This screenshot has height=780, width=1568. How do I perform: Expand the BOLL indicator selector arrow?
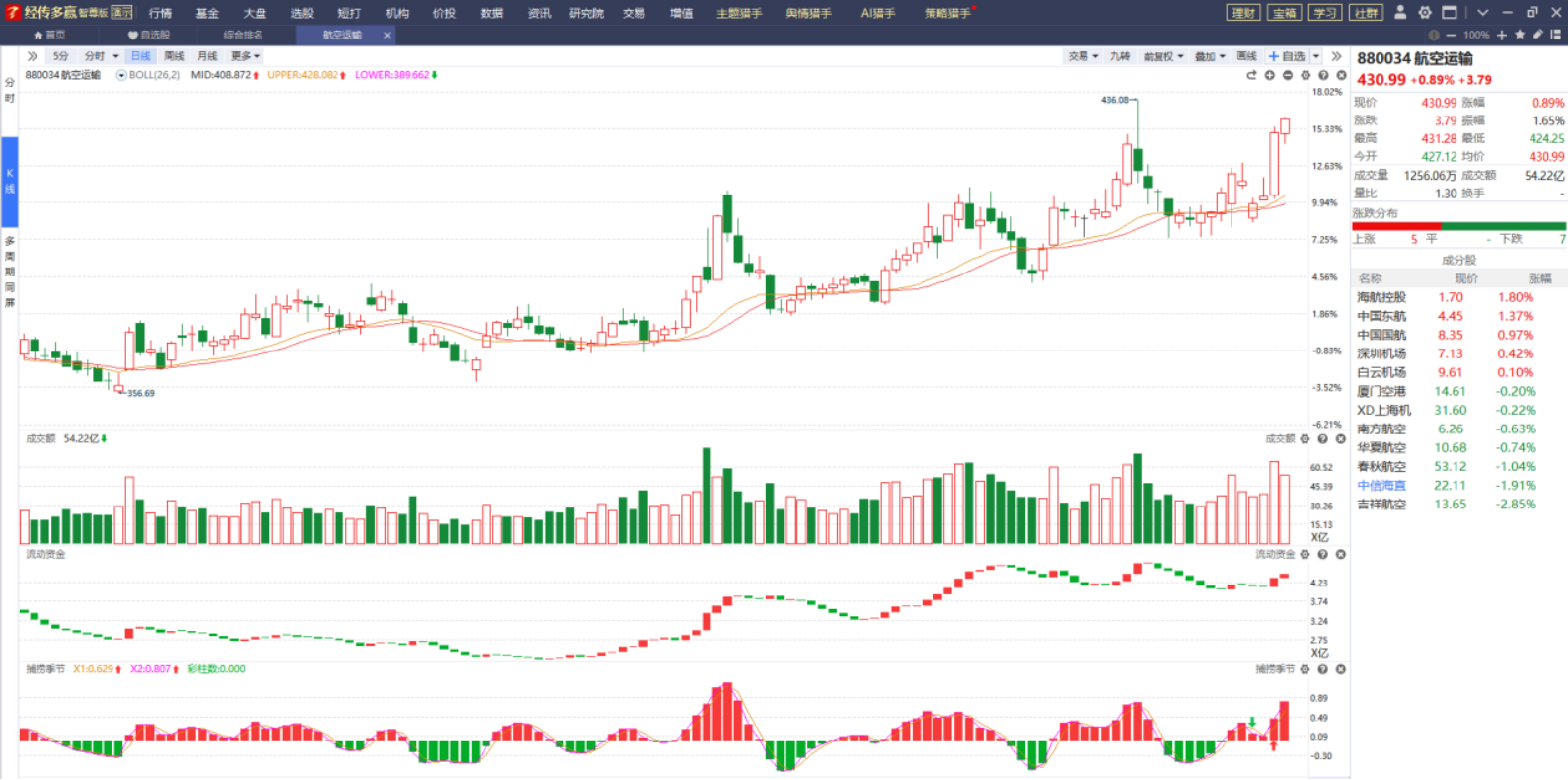(121, 75)
